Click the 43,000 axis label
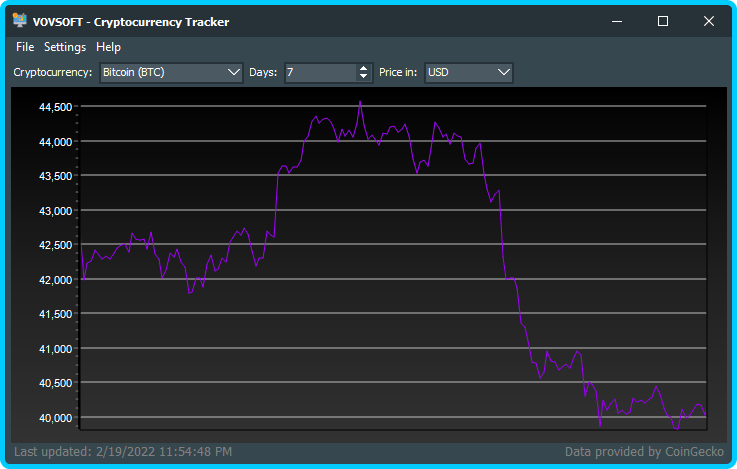This screenshot has height=469, width=737. click(x=55, y=211)
